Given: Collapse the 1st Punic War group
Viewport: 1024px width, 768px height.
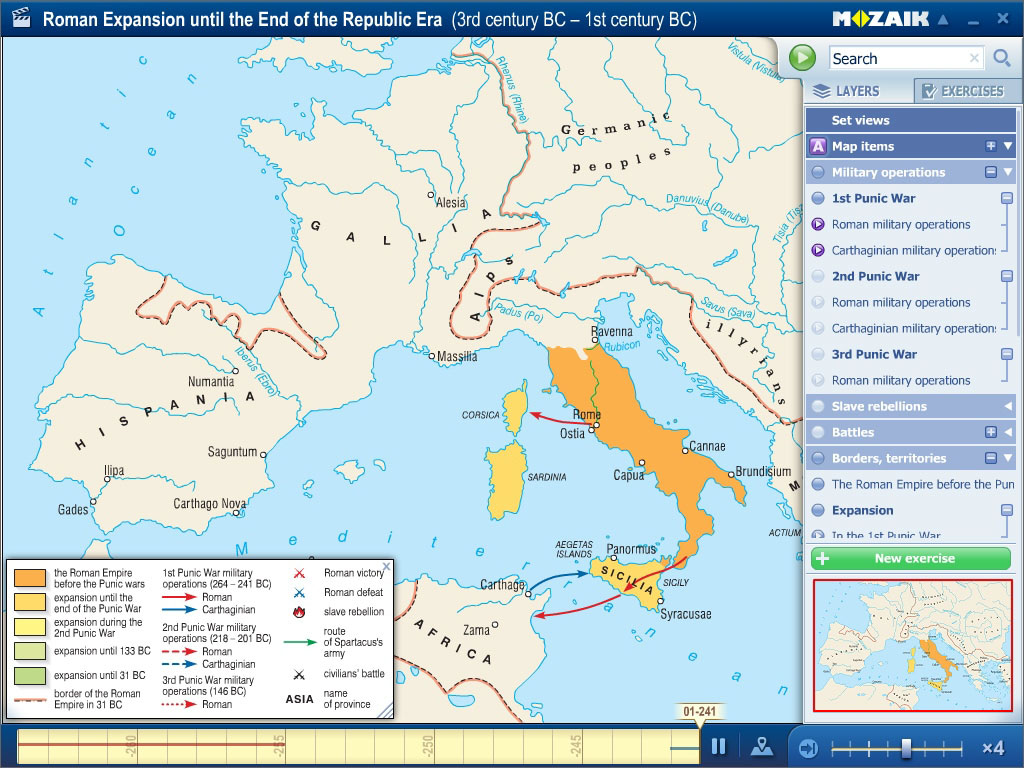Looking at the screenshot, I should click(1007, 198).
